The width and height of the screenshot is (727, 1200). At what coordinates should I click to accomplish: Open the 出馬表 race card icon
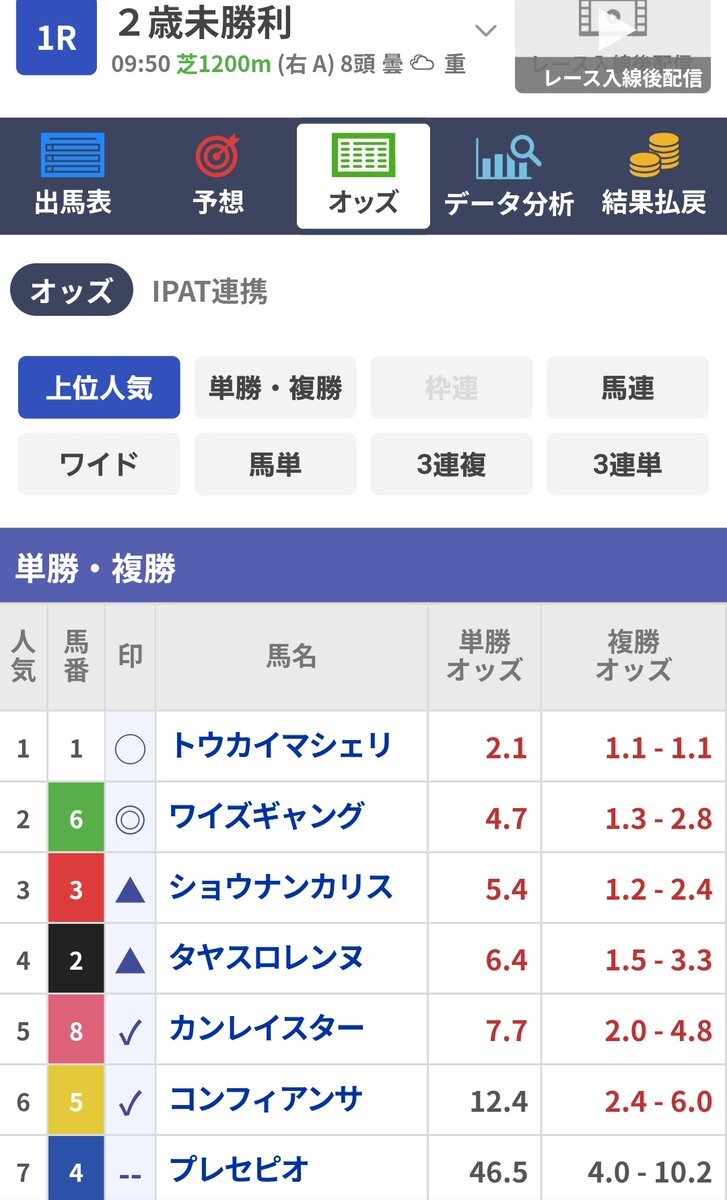click(x=72, y=156)
